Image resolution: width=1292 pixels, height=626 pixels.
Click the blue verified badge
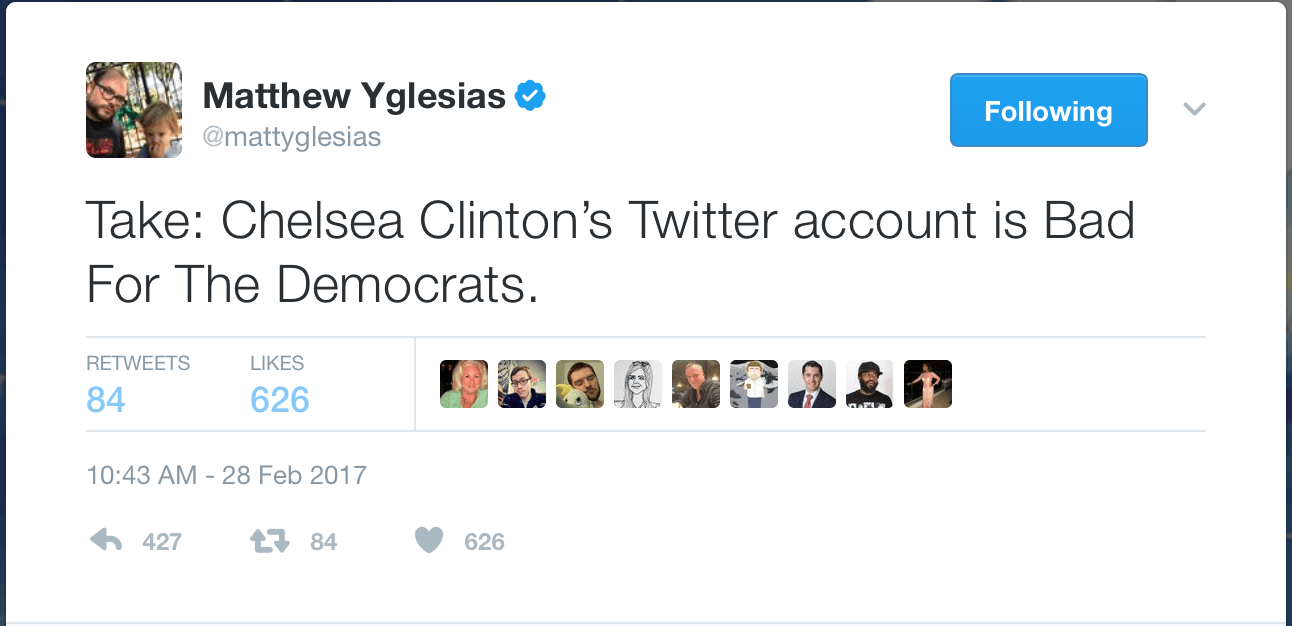530,96
